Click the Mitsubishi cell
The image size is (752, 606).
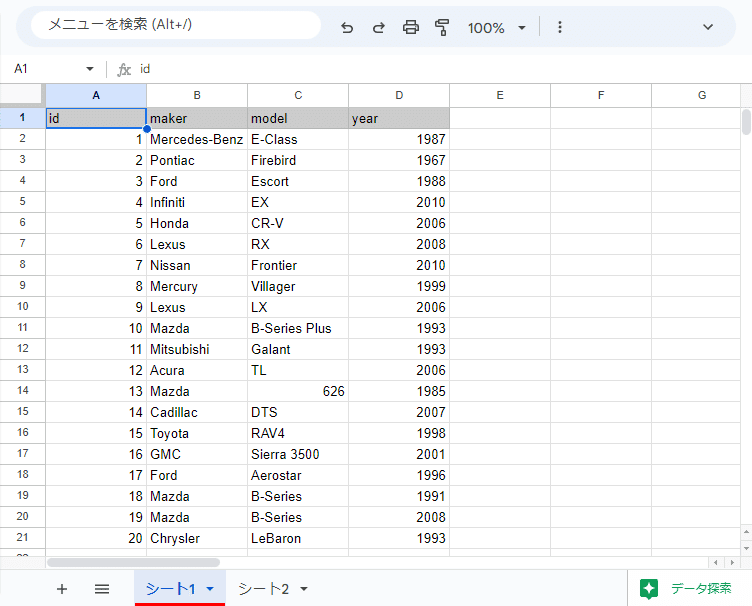[x=197, y=350]
